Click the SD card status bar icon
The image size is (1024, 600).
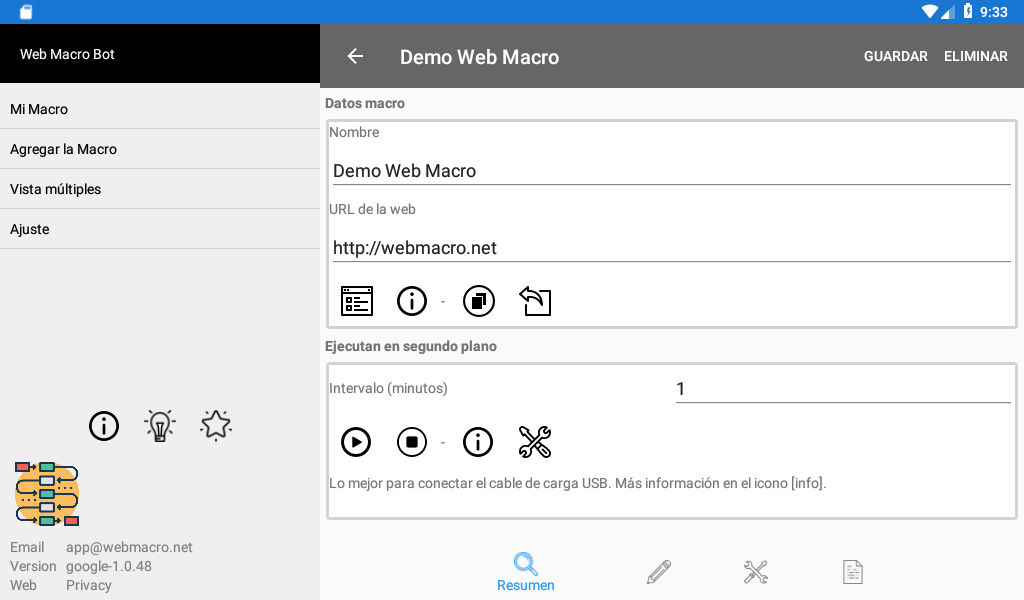point(25,12)
